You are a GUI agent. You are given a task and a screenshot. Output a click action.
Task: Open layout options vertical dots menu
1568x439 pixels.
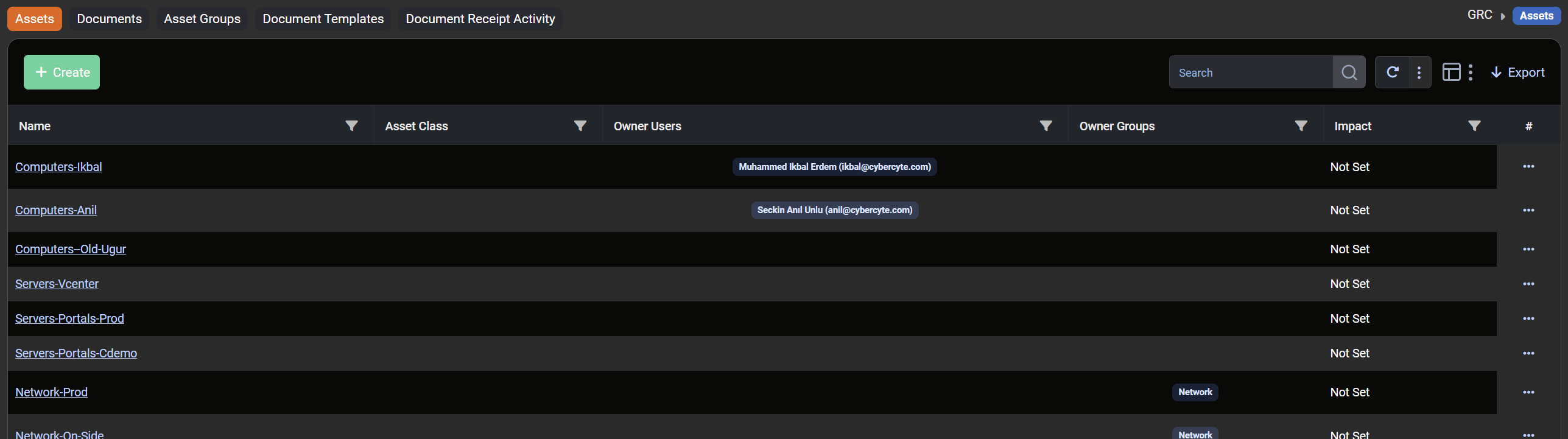tap(1471, 72)
